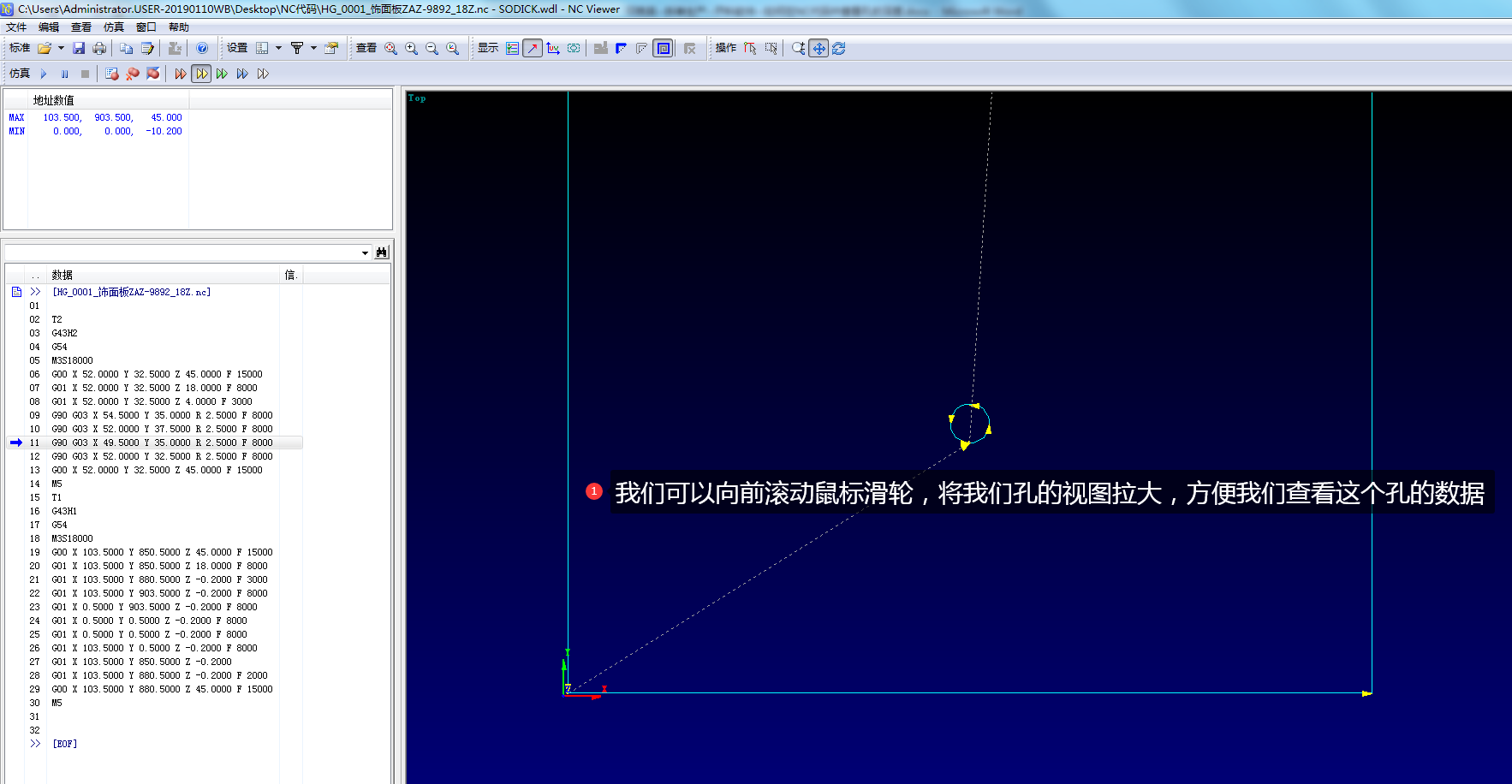Expand the open-file dropdown arrow
This screenshot has height=784, width=1512.
(61, 49)
